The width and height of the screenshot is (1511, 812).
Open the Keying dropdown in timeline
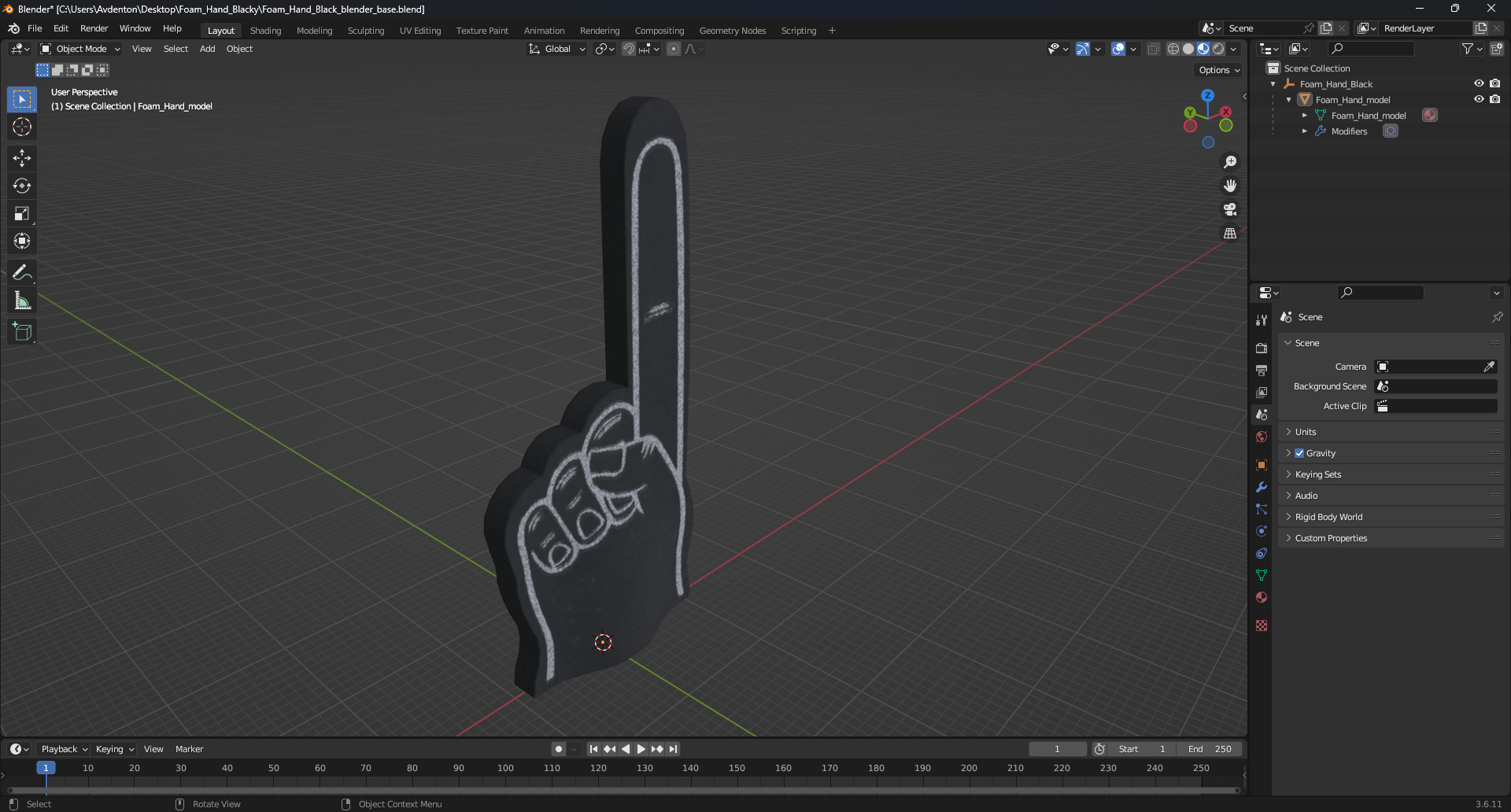click(x=115, y=749)
